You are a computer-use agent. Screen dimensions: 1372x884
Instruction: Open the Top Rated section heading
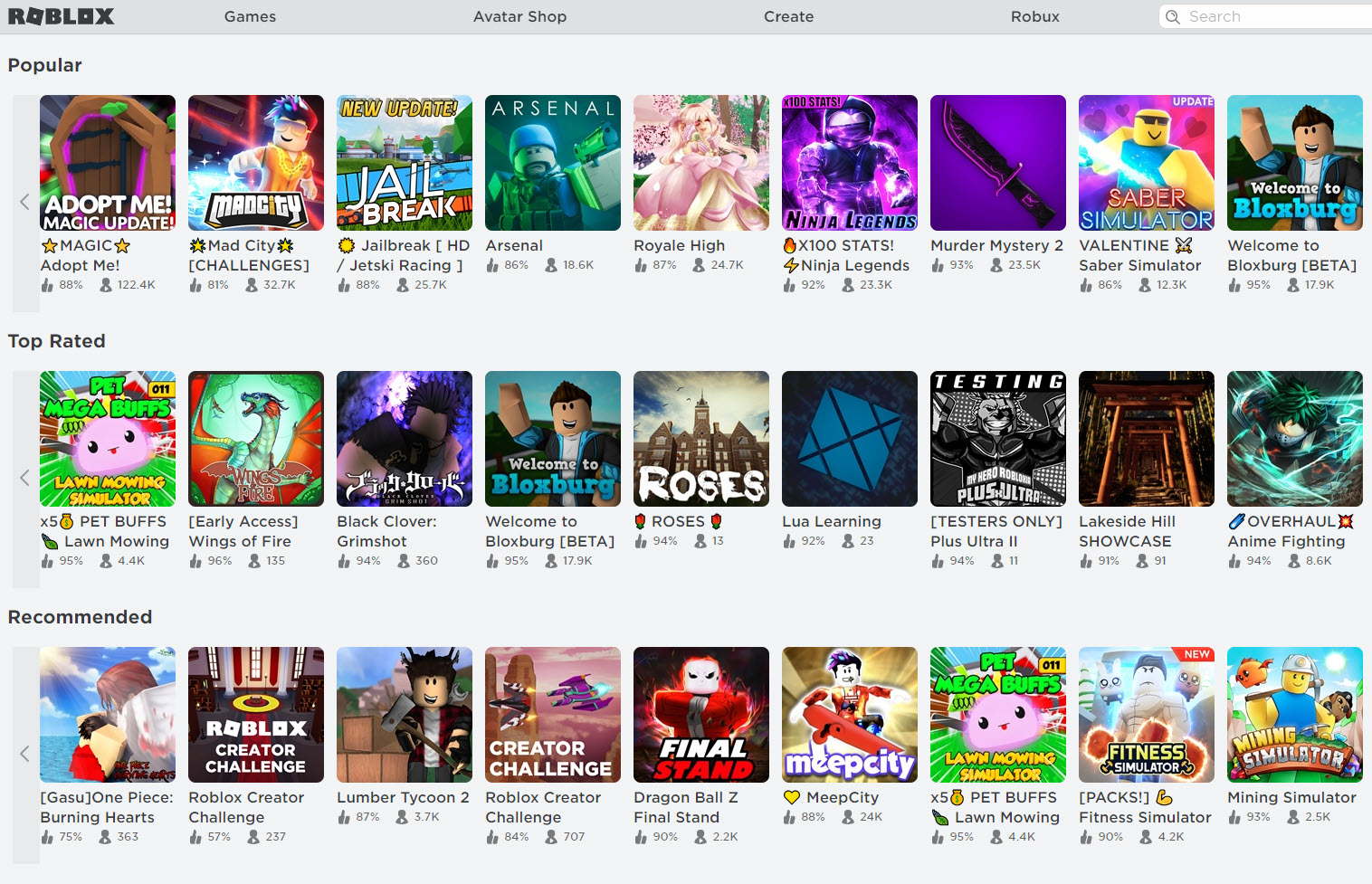point(57,341)
